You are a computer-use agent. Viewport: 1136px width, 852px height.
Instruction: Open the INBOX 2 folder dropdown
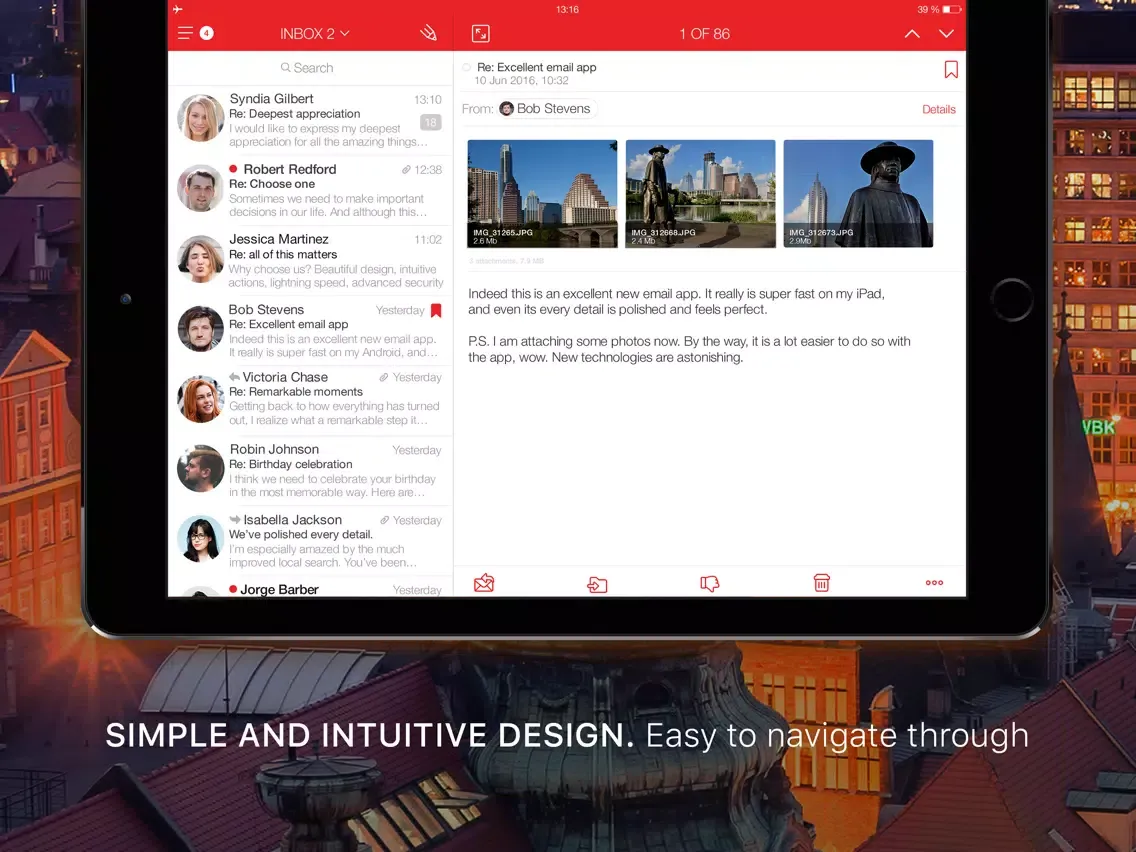point(314,32)
